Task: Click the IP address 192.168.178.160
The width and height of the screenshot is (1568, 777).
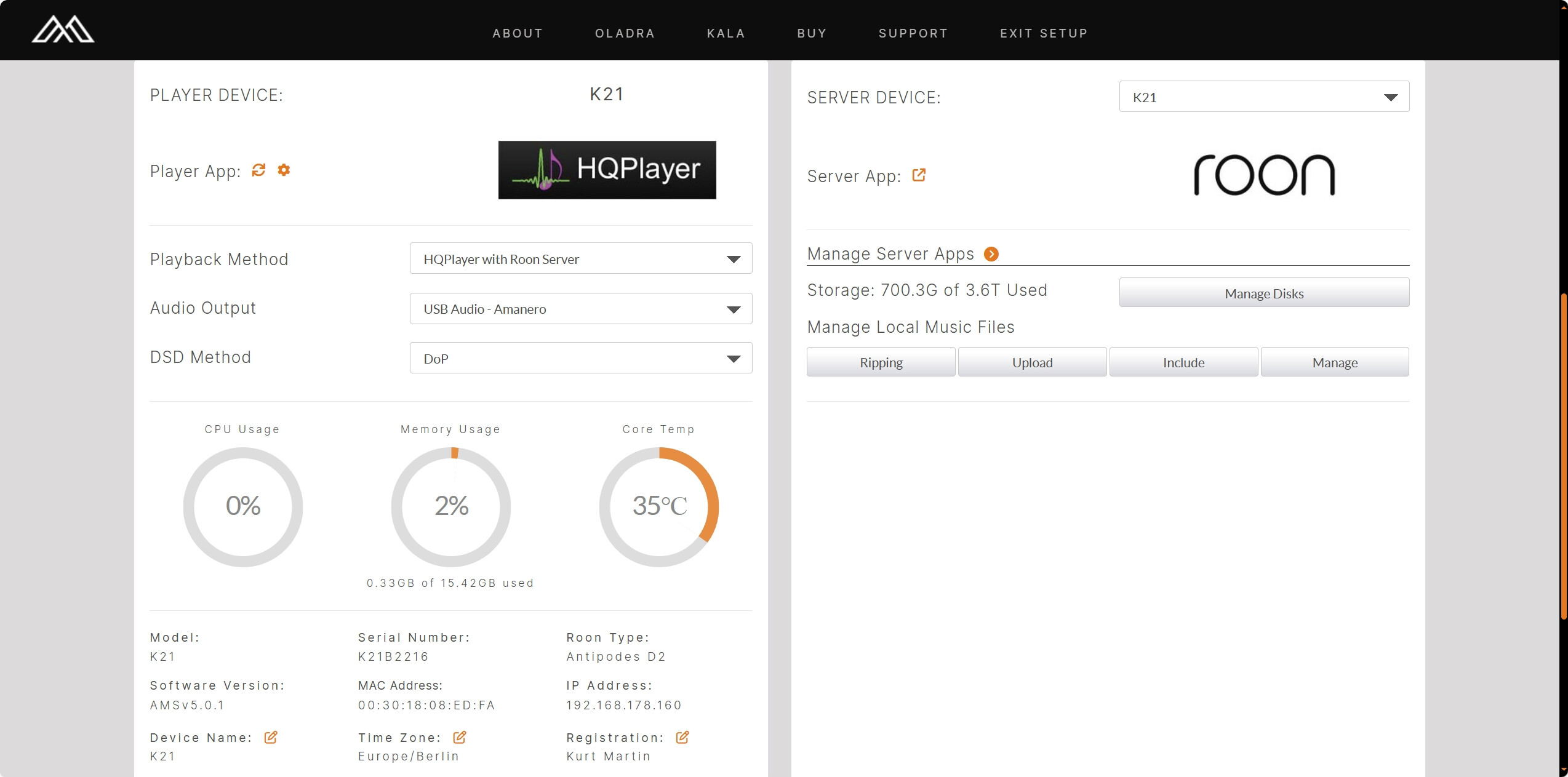Action: pyautogui.click(x=624, y=705)
